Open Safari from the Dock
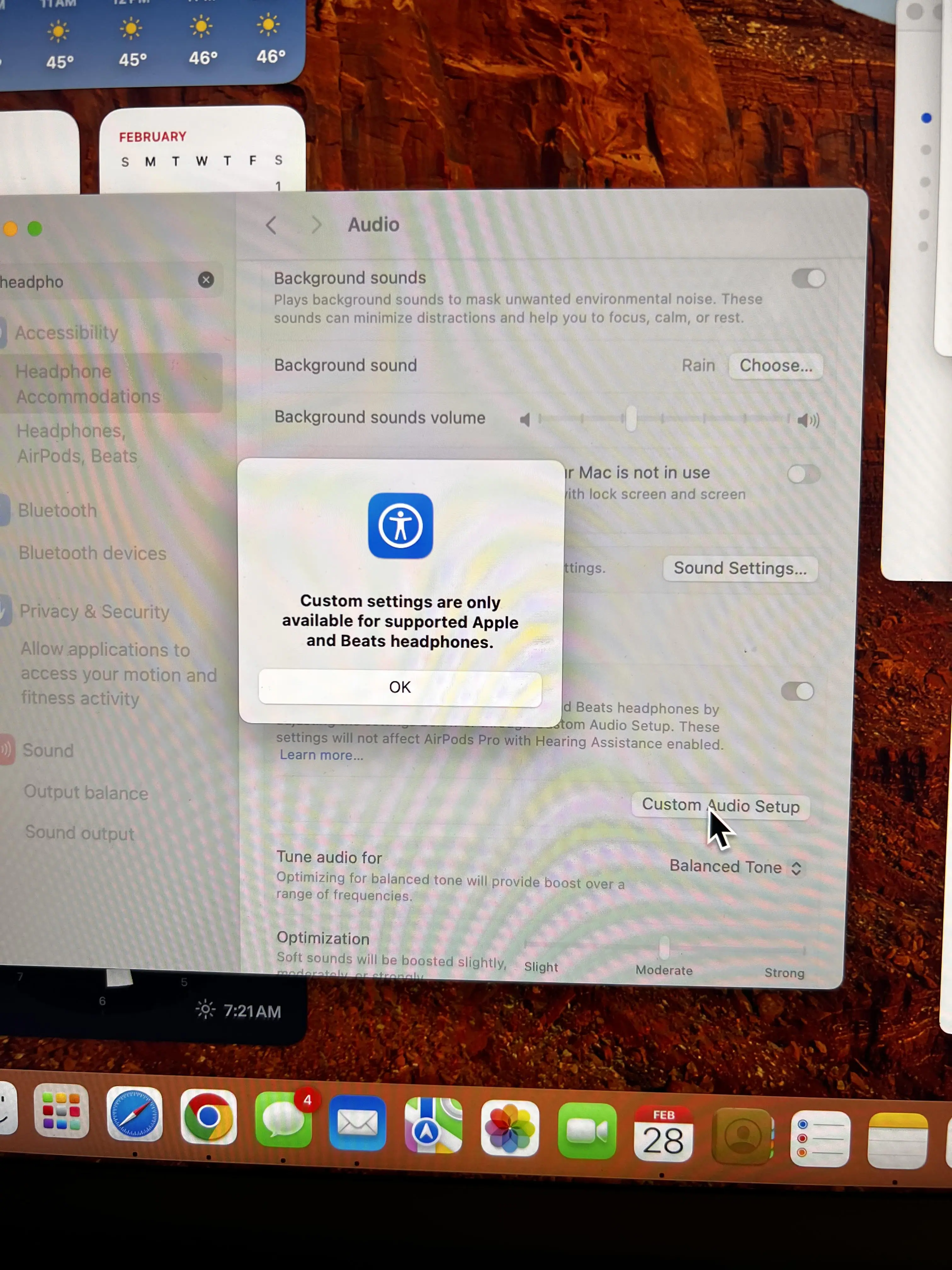Screen dimensions: 952x1270 134,1114
